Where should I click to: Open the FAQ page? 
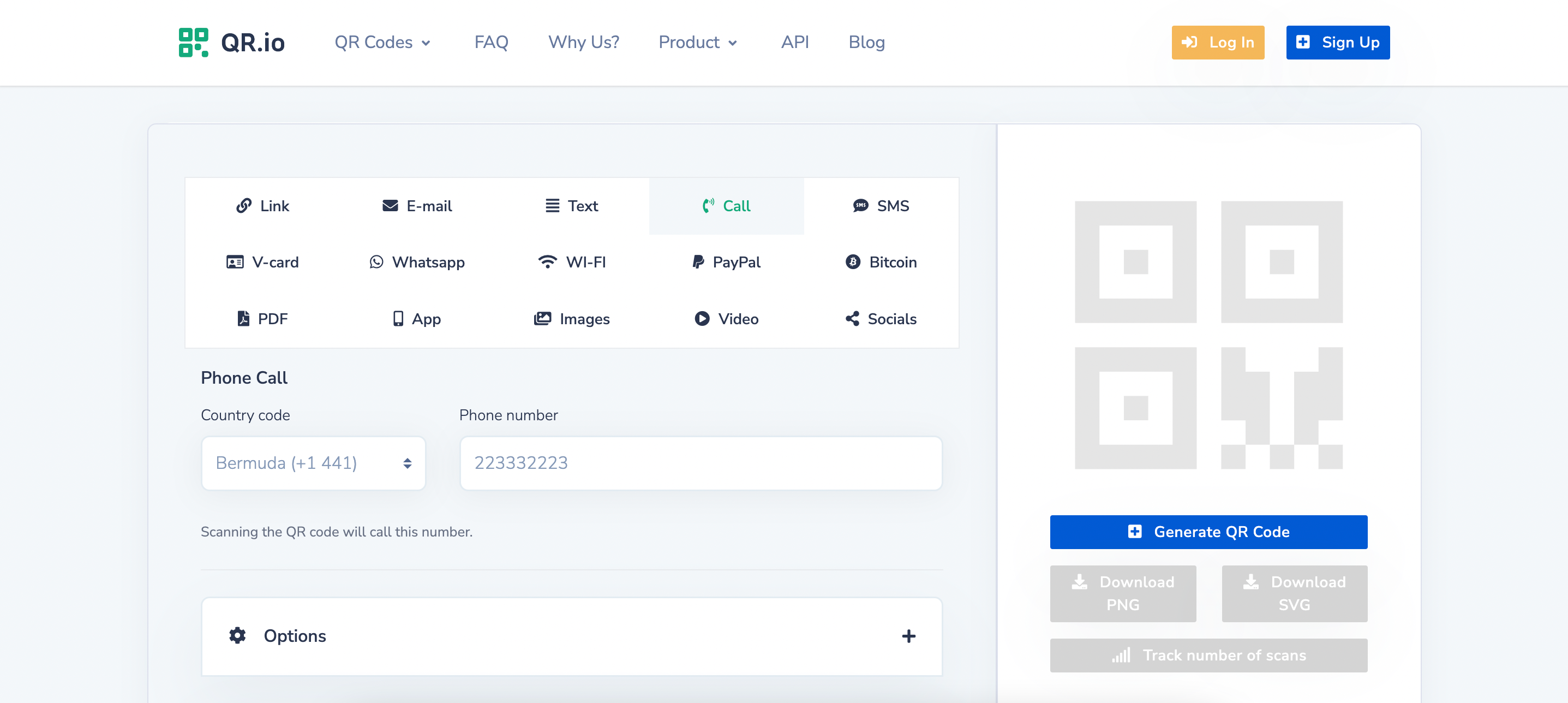tap(491, 42)
